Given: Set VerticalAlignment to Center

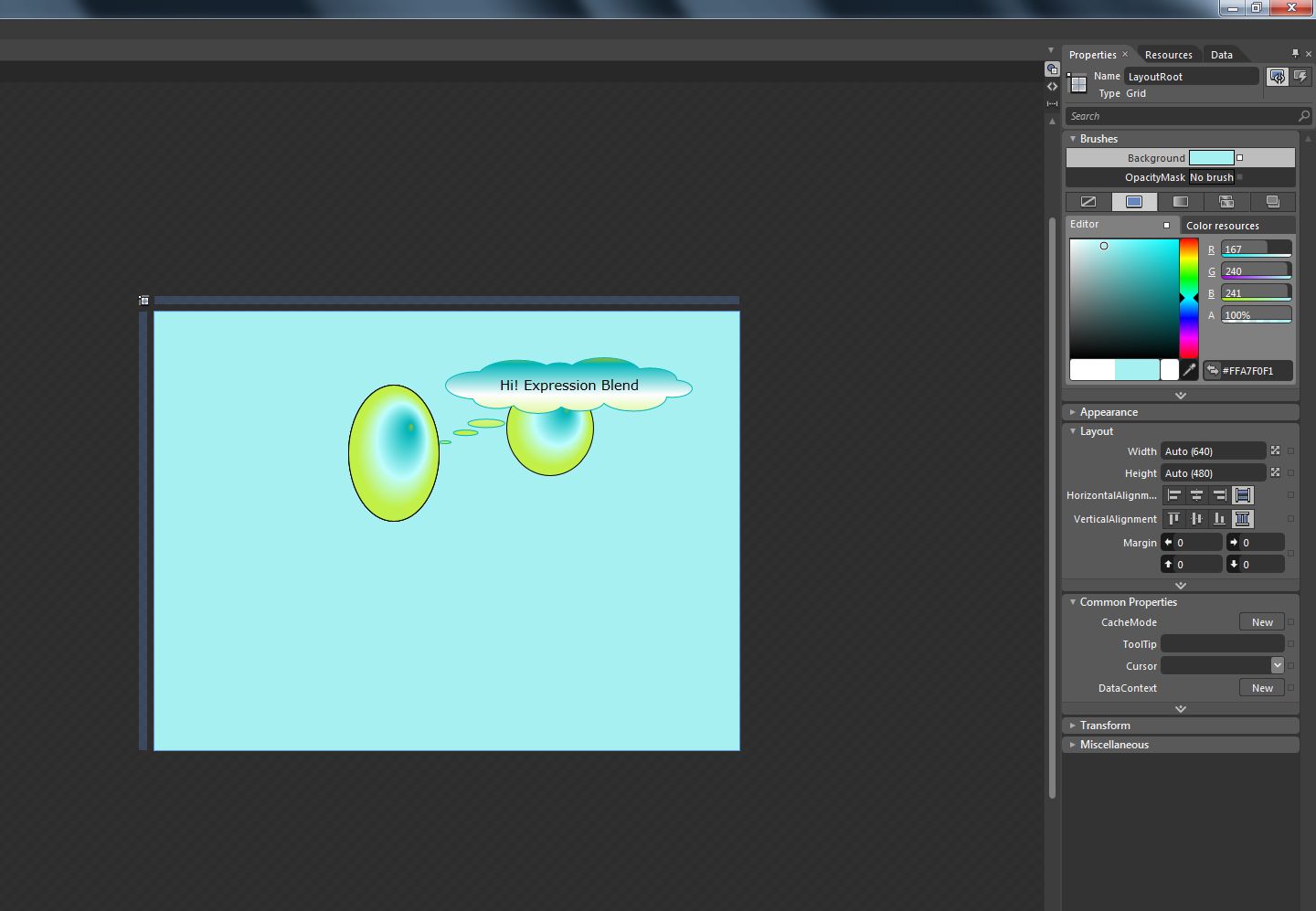Looking at the screenshot, I should coord(1196,519).
